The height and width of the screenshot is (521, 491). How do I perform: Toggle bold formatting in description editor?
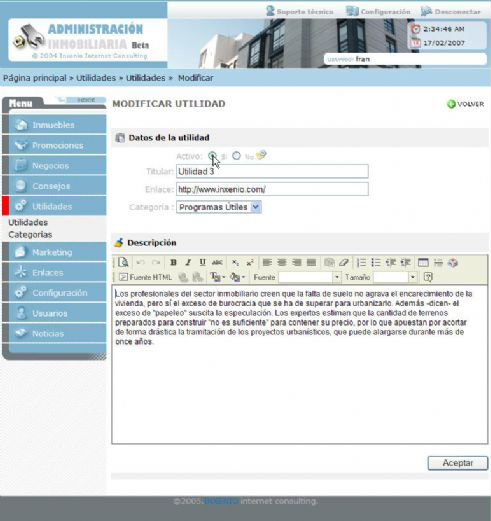tap(173, 263)
